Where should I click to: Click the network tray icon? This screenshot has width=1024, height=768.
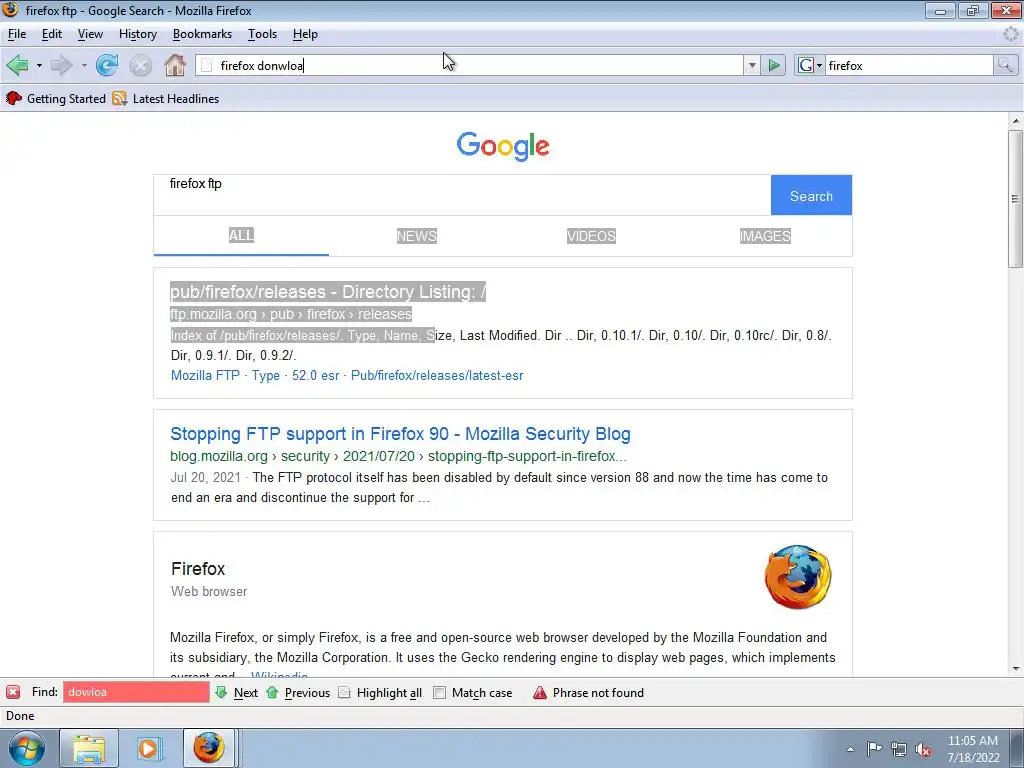tap(899, 749)
